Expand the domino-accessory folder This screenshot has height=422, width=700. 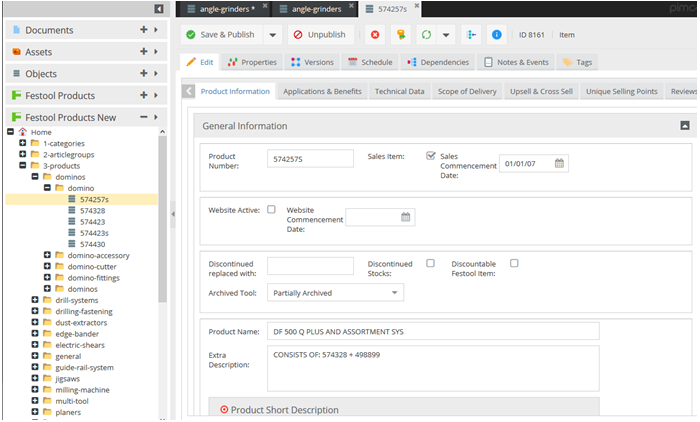(x=47, y=255)
